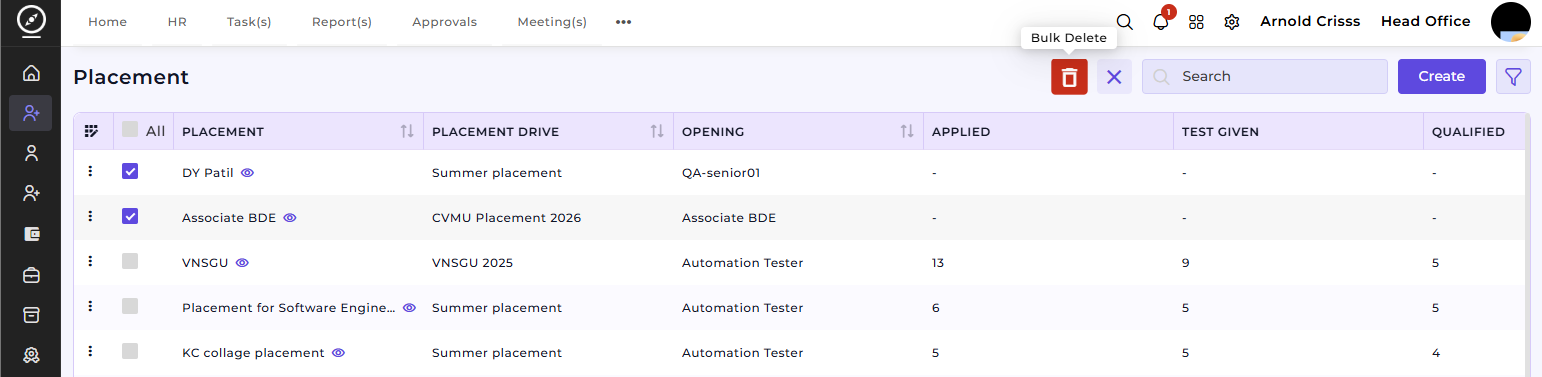Check the Placement for Software Engine row checkbox
The height and width of the screenshot is (377, 1542).
tap(130, 306)
